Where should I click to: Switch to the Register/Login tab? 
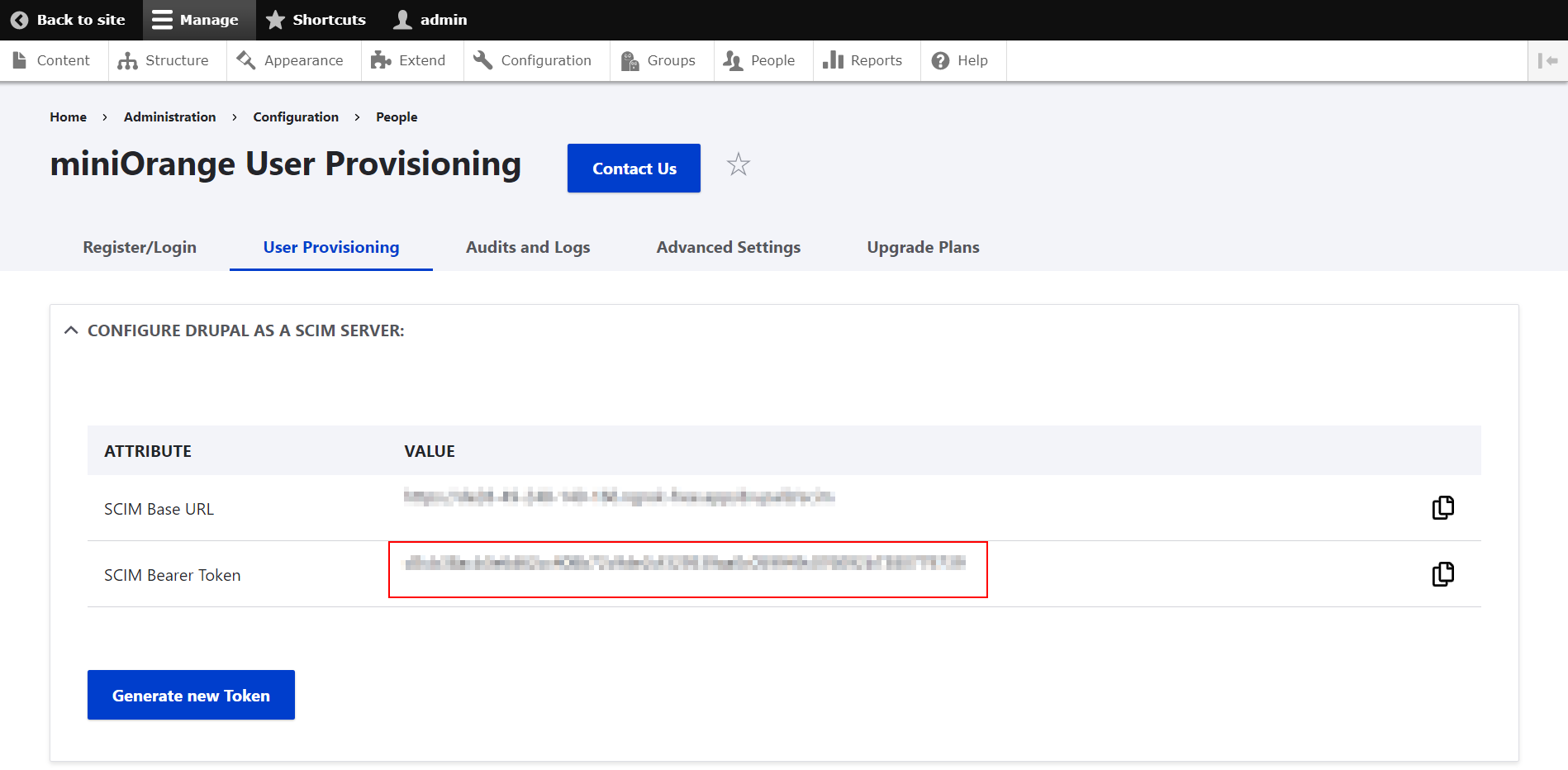pyautogui.click(x=140, y=247)
